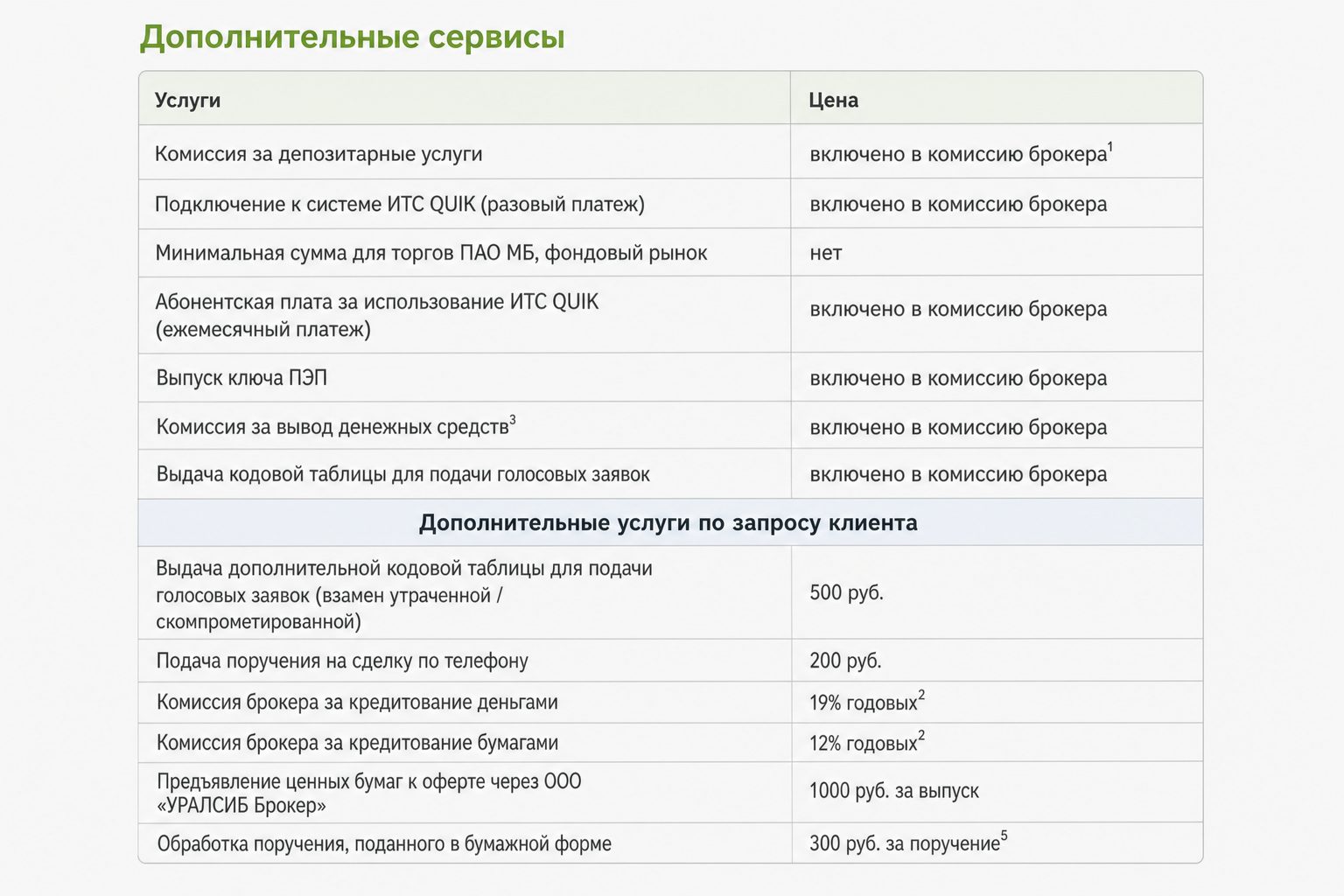
Task: Click the '500 руб.' price cell
Action: coord(997,592)
